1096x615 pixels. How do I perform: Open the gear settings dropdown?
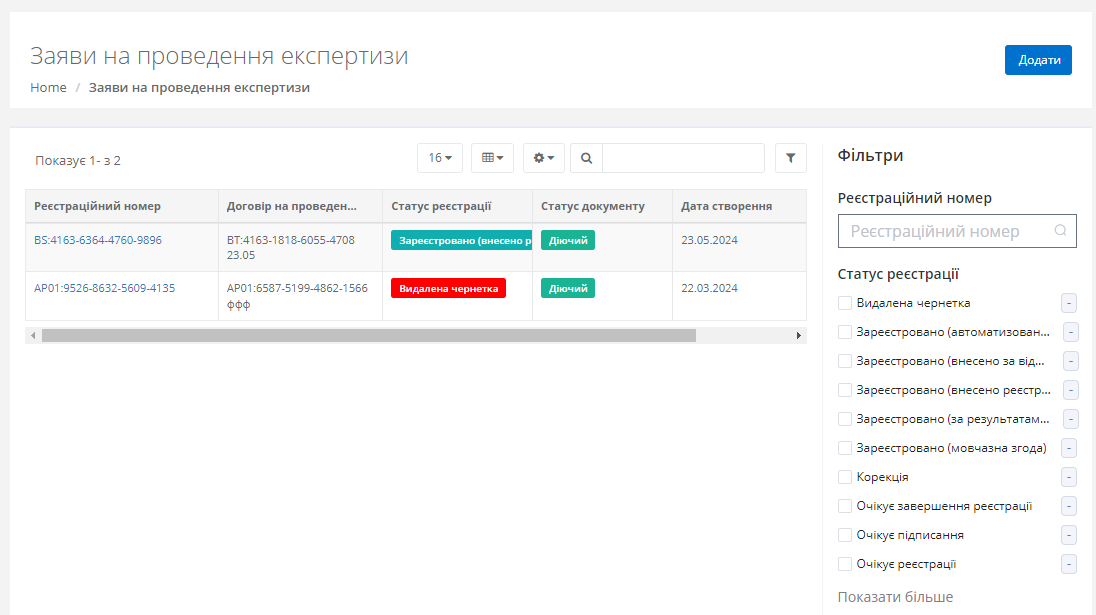pyautogui.click(x=544, y=158)
